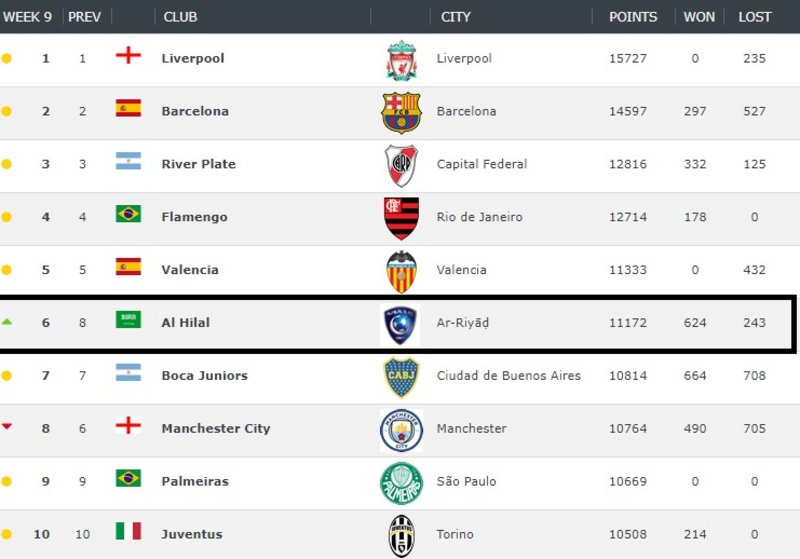
Task: Sort table by POINTS column
Action: [633, 17]
